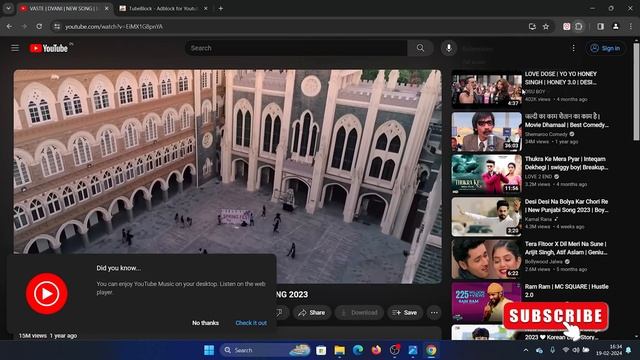Click the address bar URL
640x360 pixels.
pos(114,27)
